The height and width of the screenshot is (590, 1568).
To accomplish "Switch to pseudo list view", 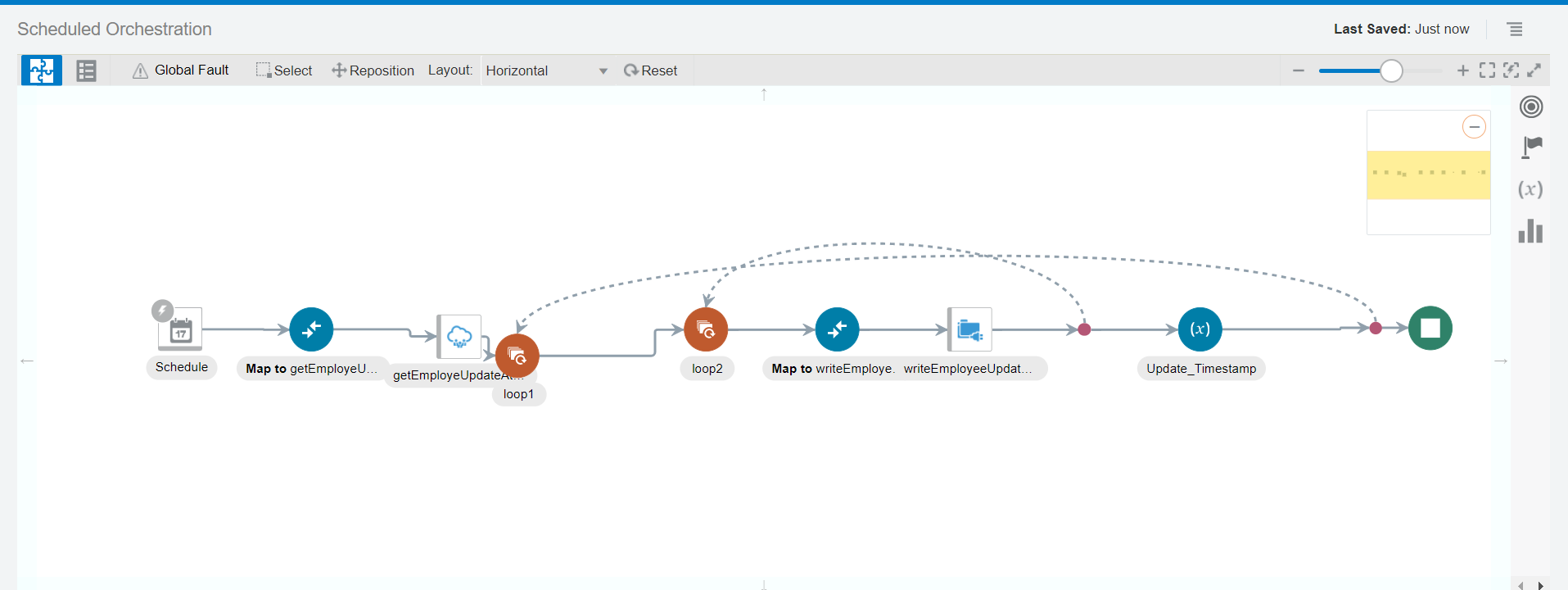I will pos(86,70).
